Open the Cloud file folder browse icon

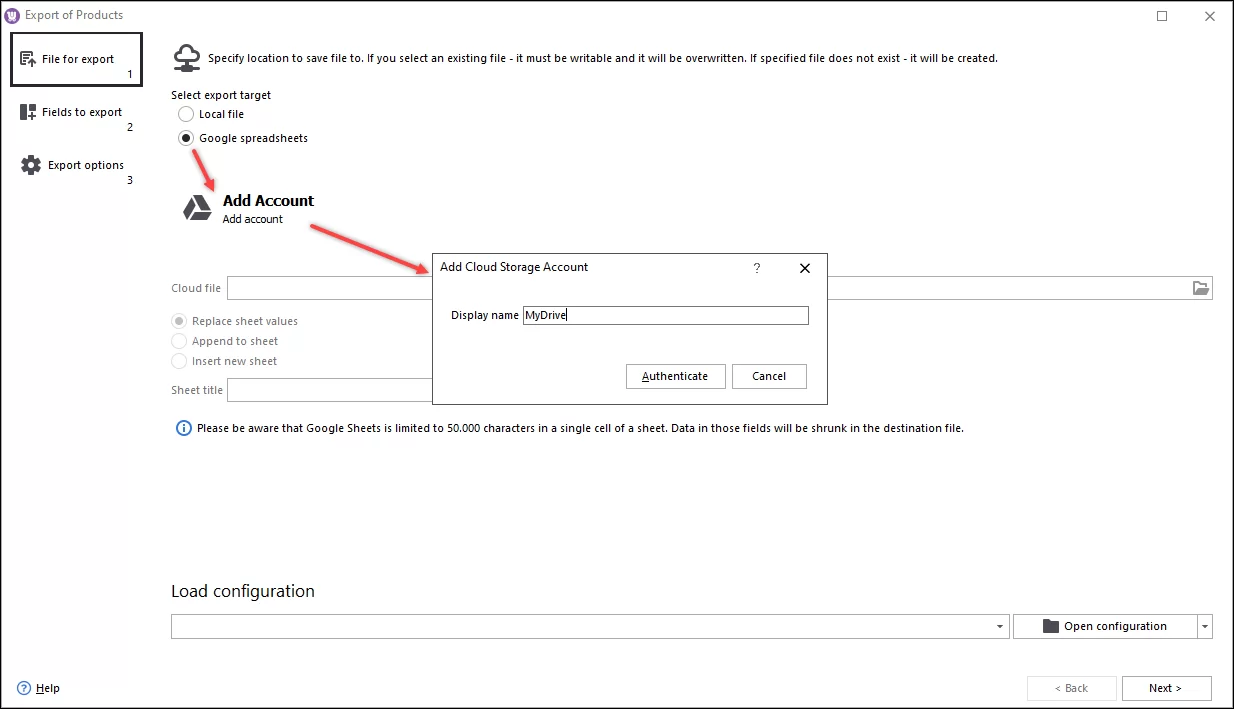(x=1200, y=288)
